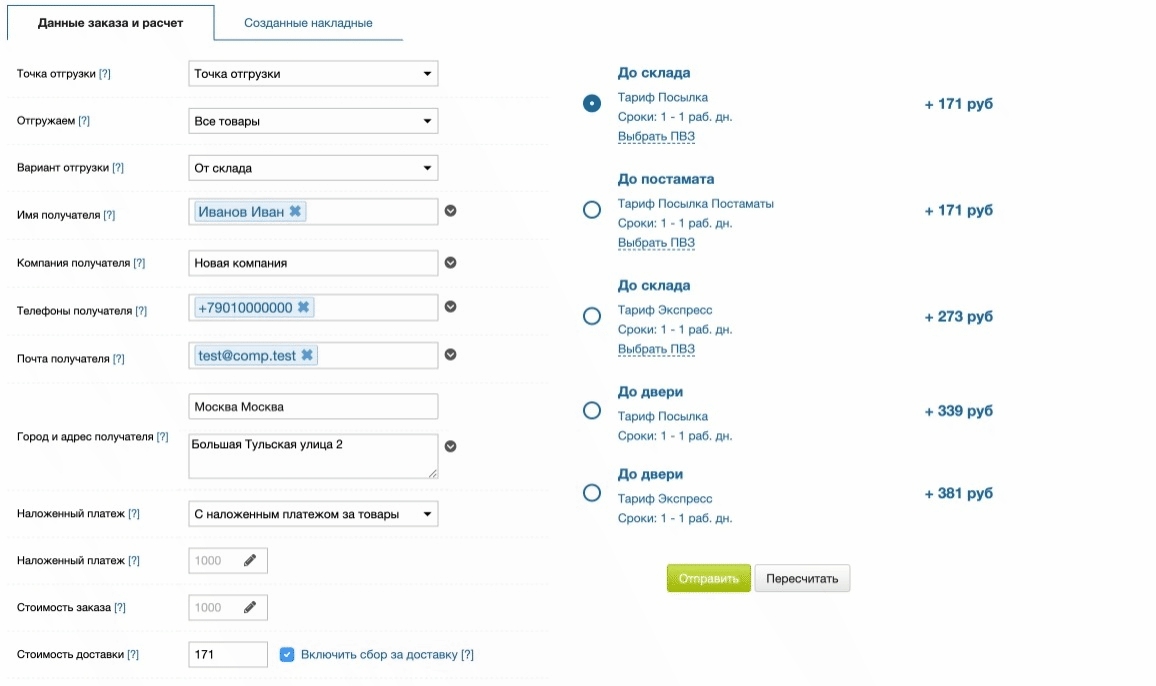Screen dimensions: 1156x686
Task: Open help hint next to Почта получателя
Action: tap(119, 359)
